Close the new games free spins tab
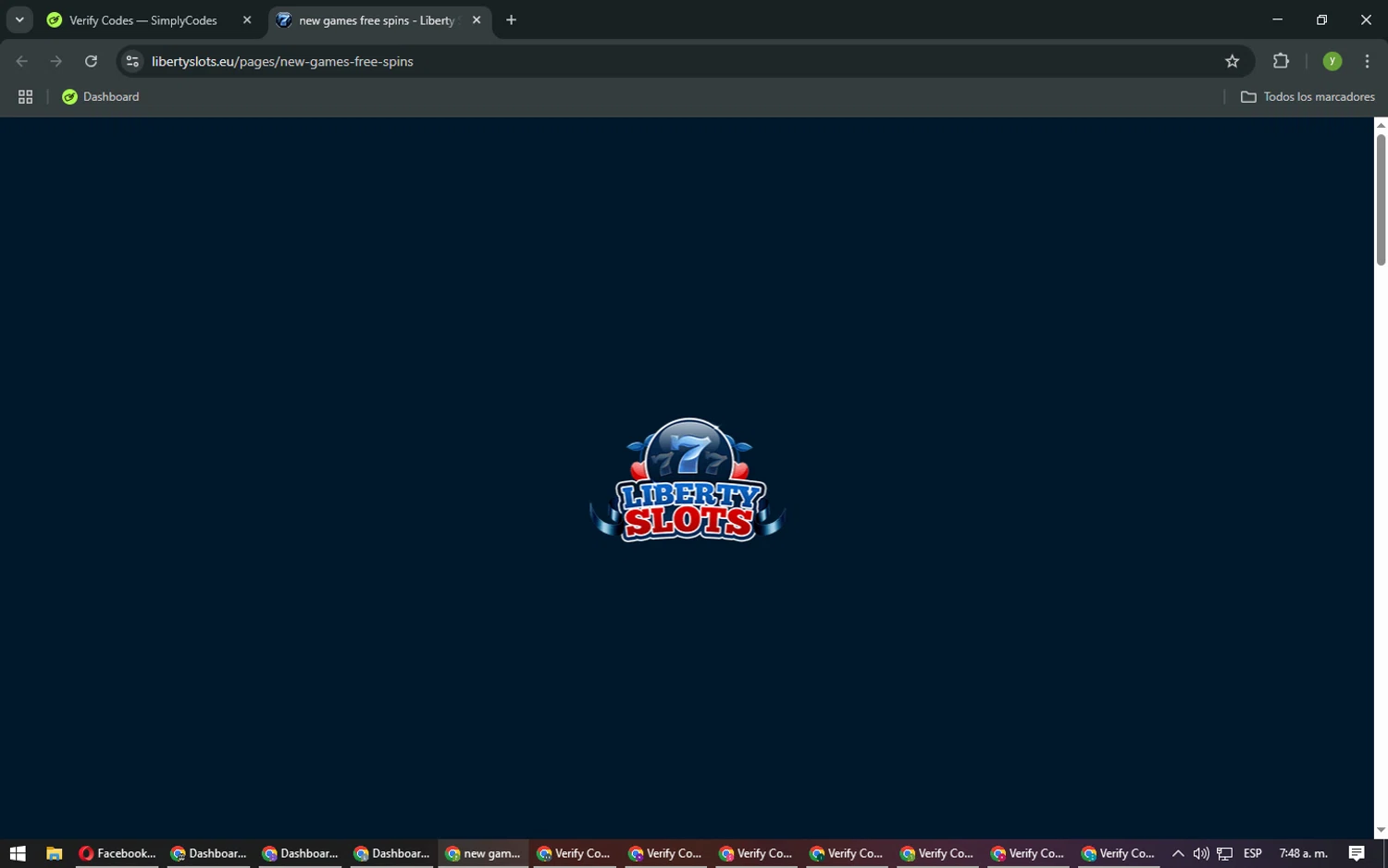The image size is (1388, 868). tap(477, 20)
